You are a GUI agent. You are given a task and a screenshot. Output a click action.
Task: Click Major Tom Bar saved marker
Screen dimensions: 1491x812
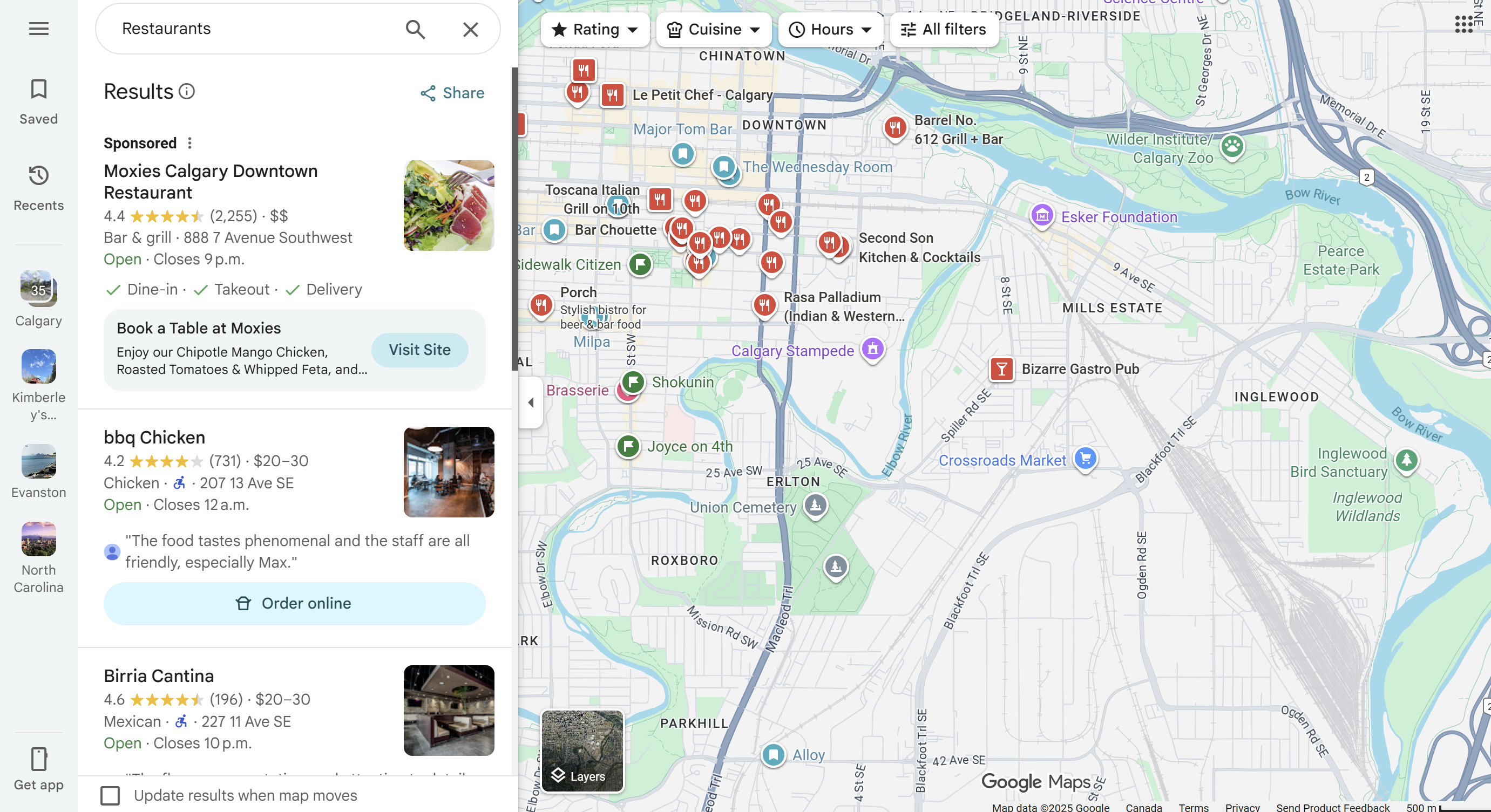click(x=682, y=154)
